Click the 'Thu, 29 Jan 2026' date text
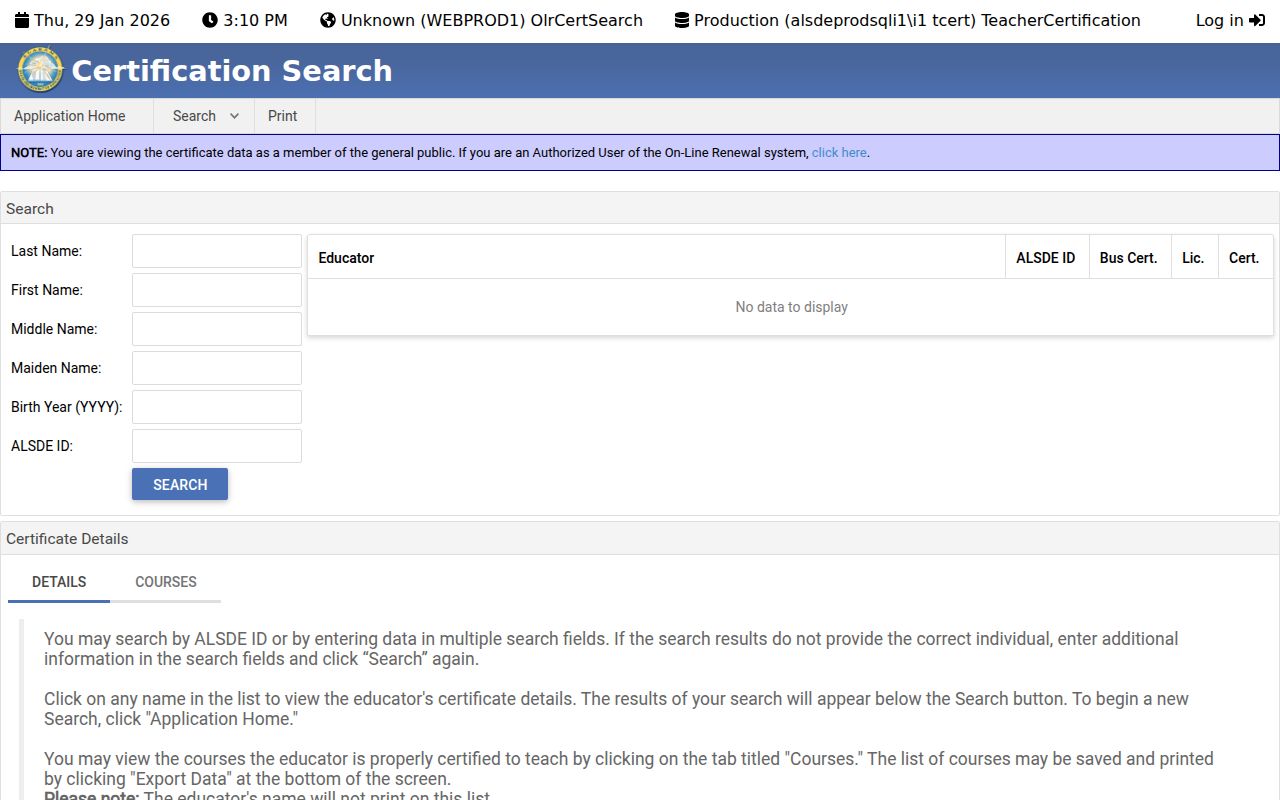 [x=102, y=20]
